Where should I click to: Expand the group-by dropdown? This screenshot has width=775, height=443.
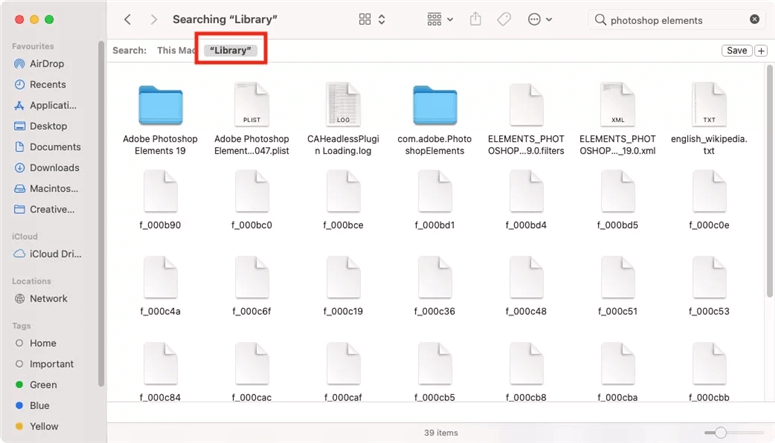tap(440, 19)
